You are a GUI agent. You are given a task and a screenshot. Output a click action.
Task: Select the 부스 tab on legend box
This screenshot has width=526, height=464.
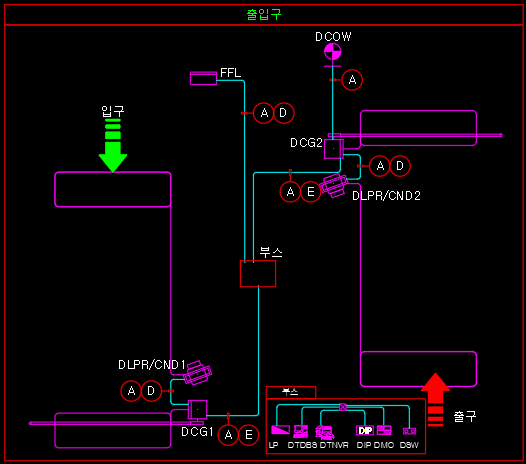291,392
